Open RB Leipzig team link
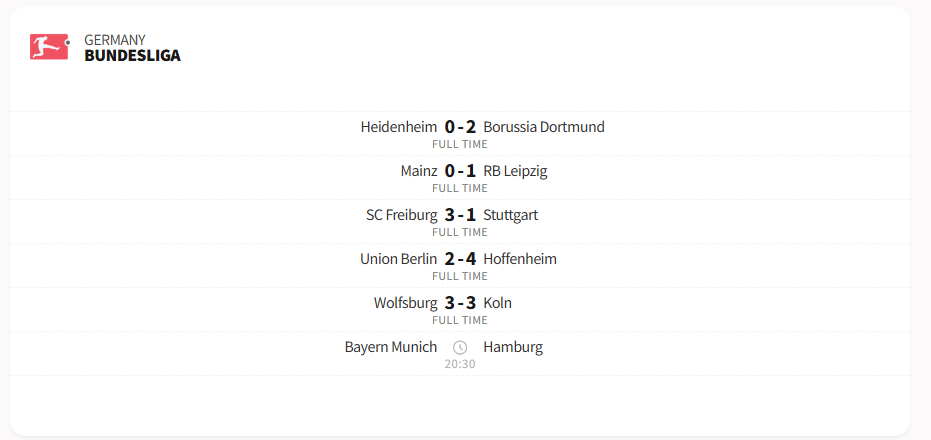 pos(515,171)
